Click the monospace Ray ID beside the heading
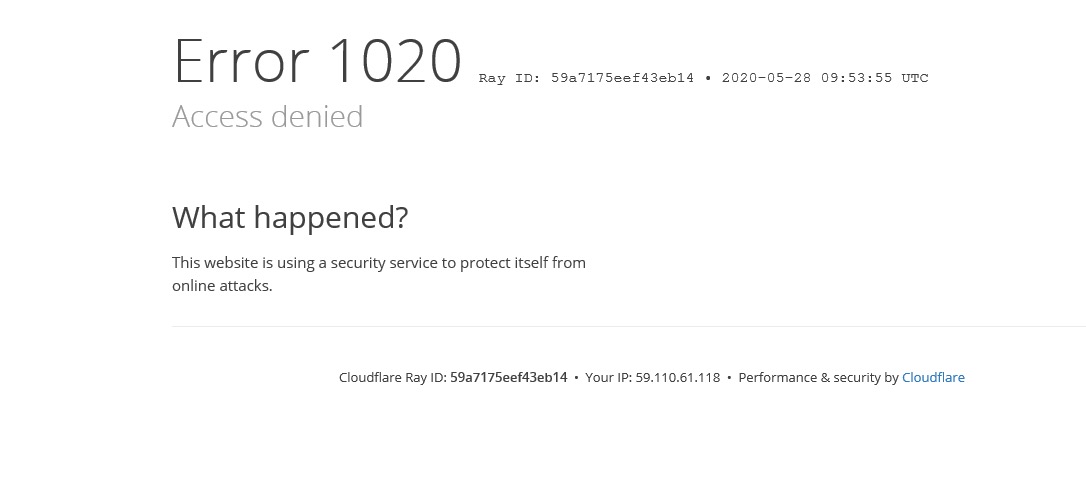 click(x=586, y=78)
